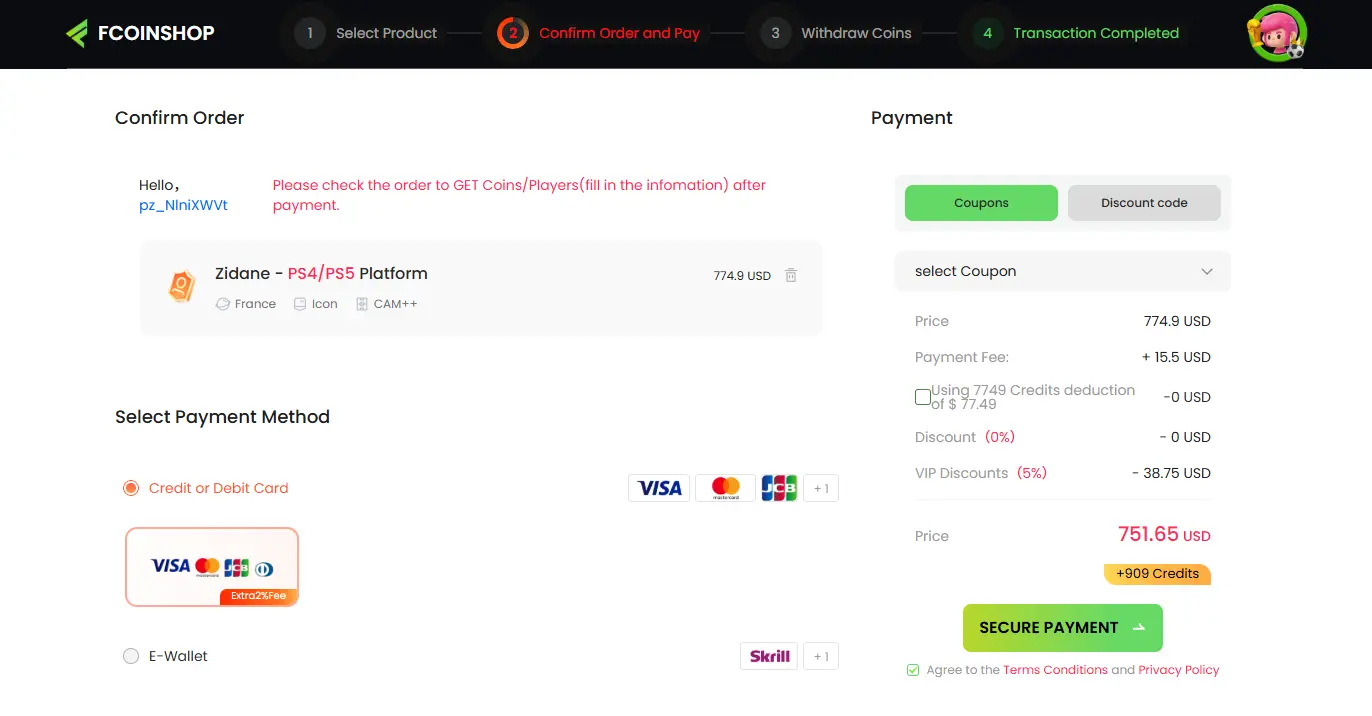The width and height of the screenshot is (1372, 716).
Task: Open the select Coupon dropdown
Action: tap(1062, 271)
